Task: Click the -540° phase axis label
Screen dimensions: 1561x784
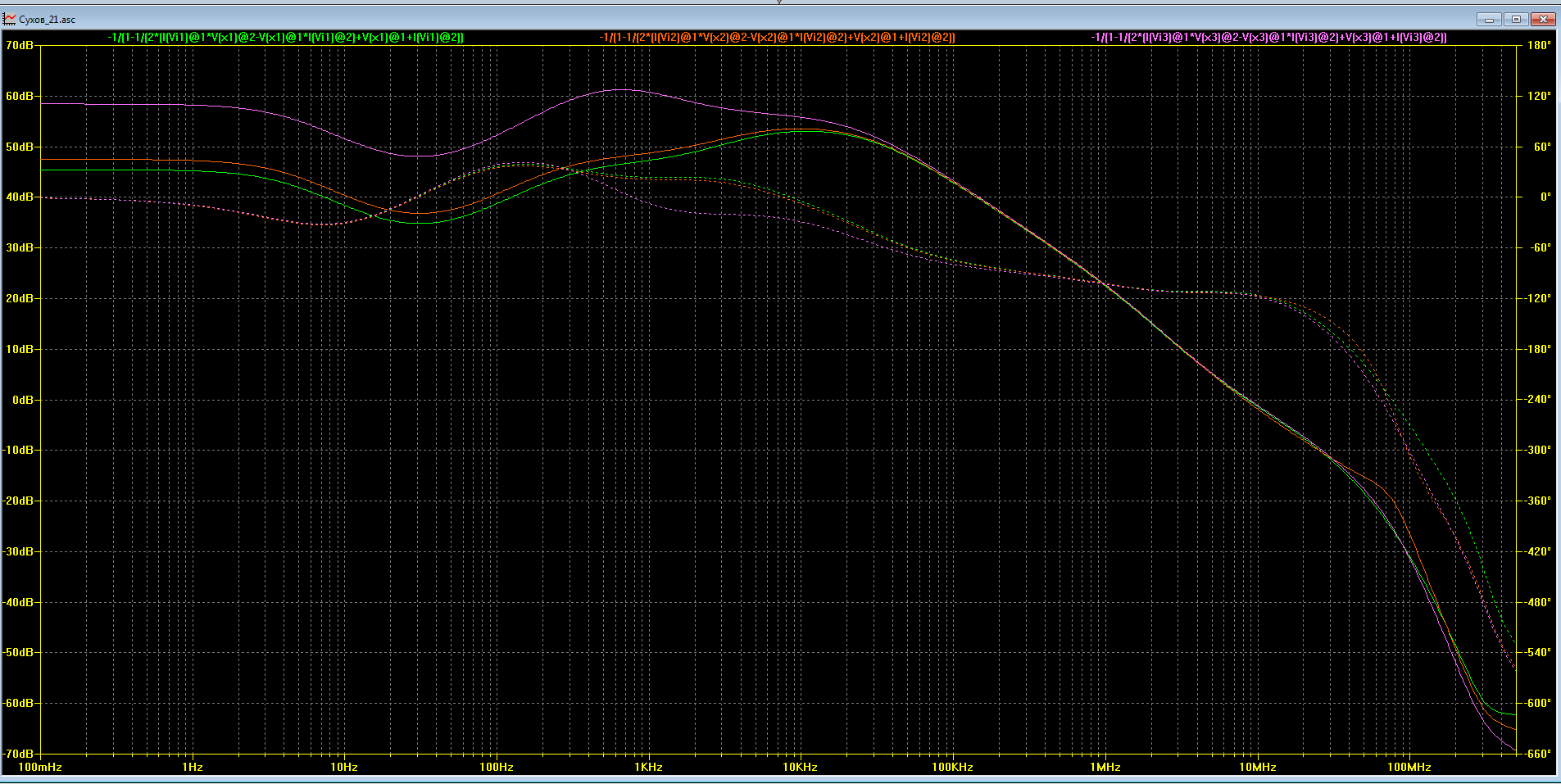Action: pyautogui.click(x=1537, y=652)
